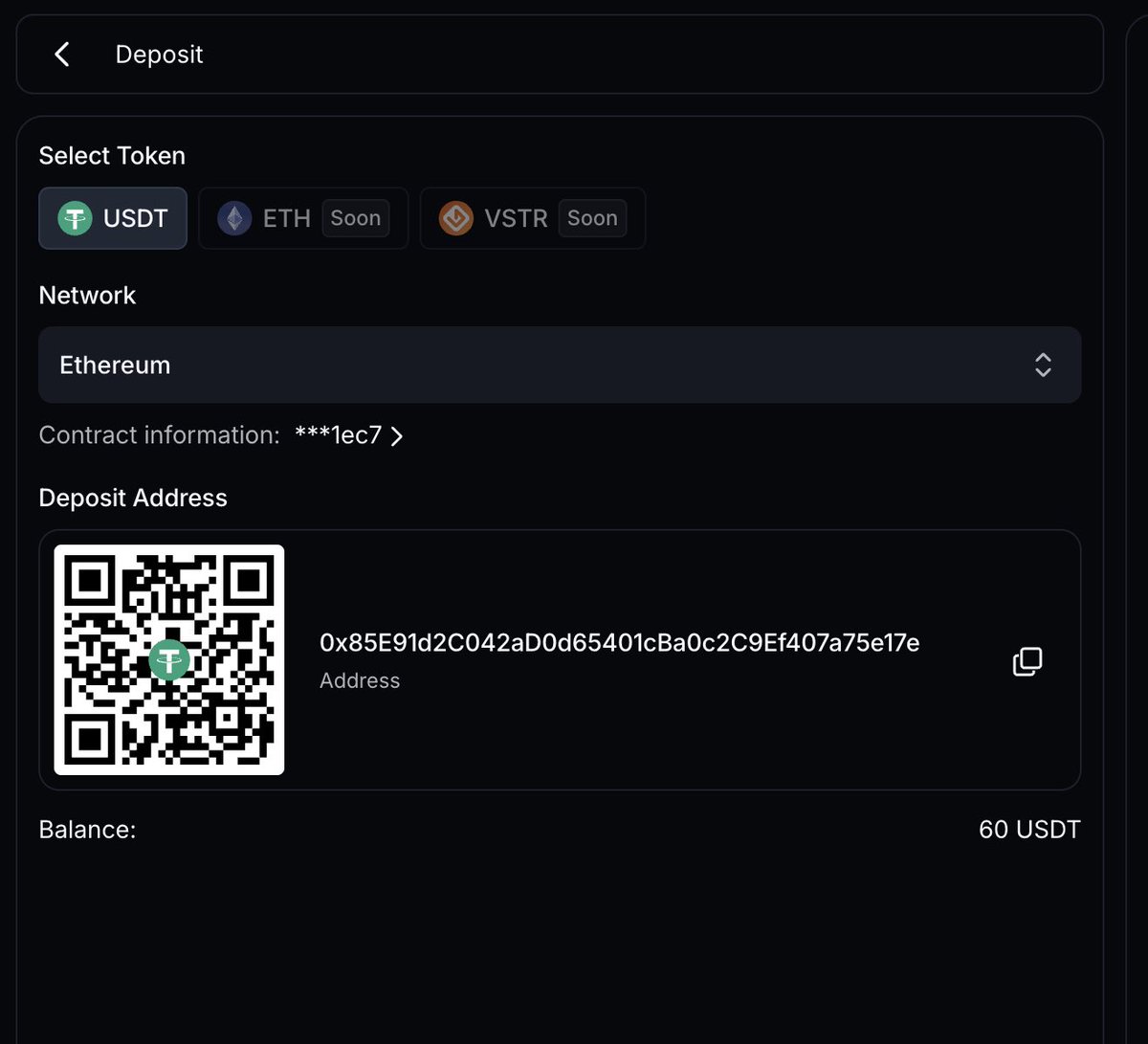Click the 60 USDT balance value
1148x1044 pixels.
[1029, 830]
